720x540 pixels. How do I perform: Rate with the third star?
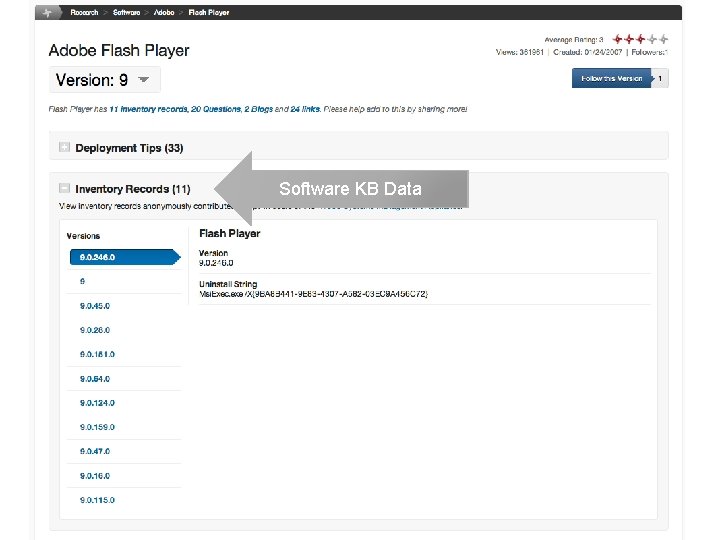point(641,39)
